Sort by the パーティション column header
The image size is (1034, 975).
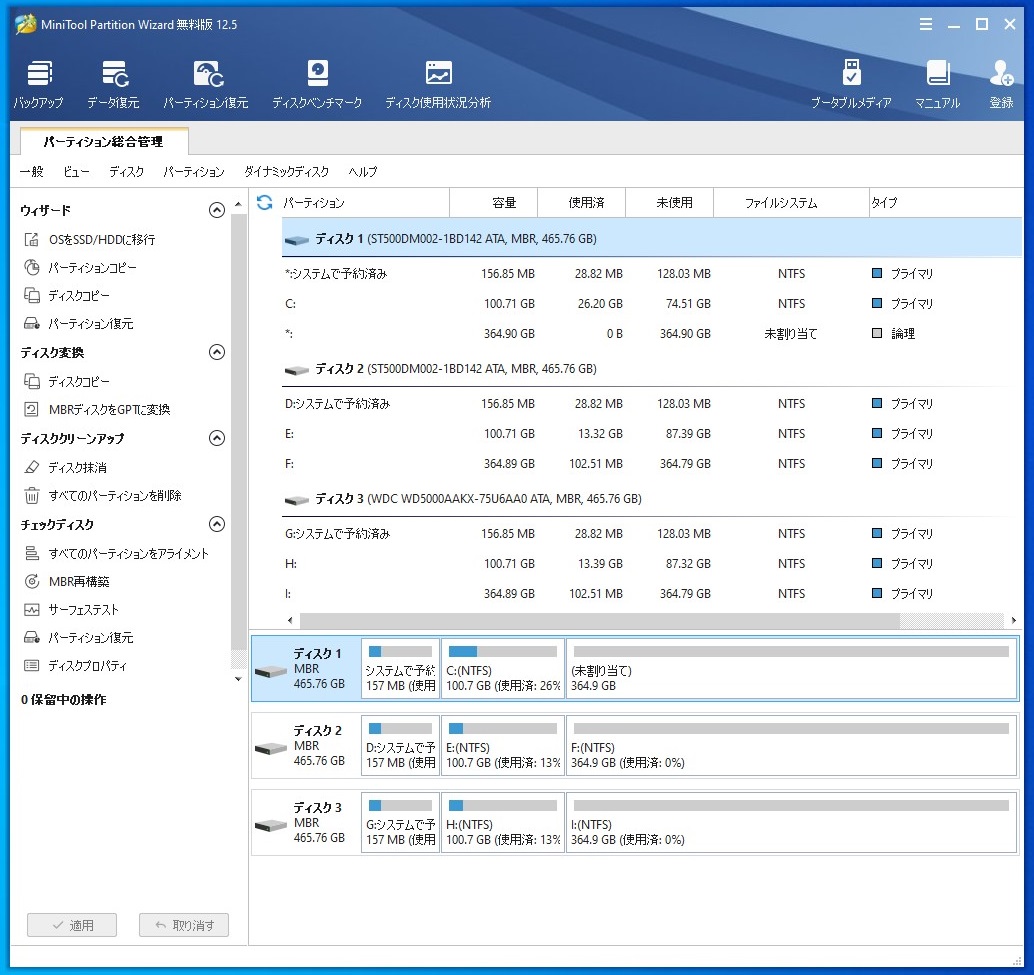tap(365, 202)
